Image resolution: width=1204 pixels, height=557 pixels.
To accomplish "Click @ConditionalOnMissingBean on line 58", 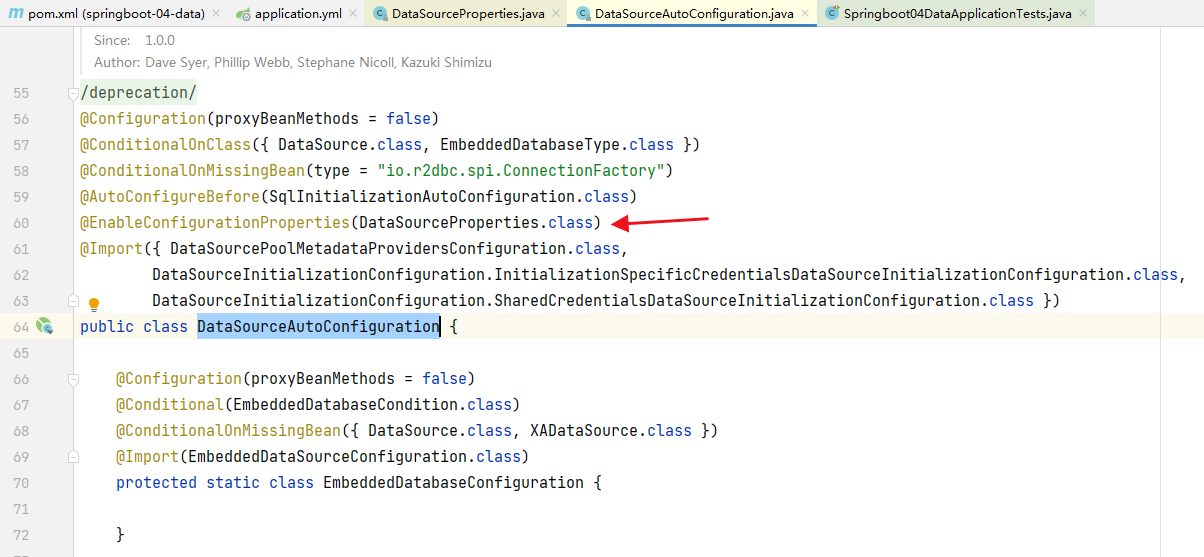I will 193,171.
